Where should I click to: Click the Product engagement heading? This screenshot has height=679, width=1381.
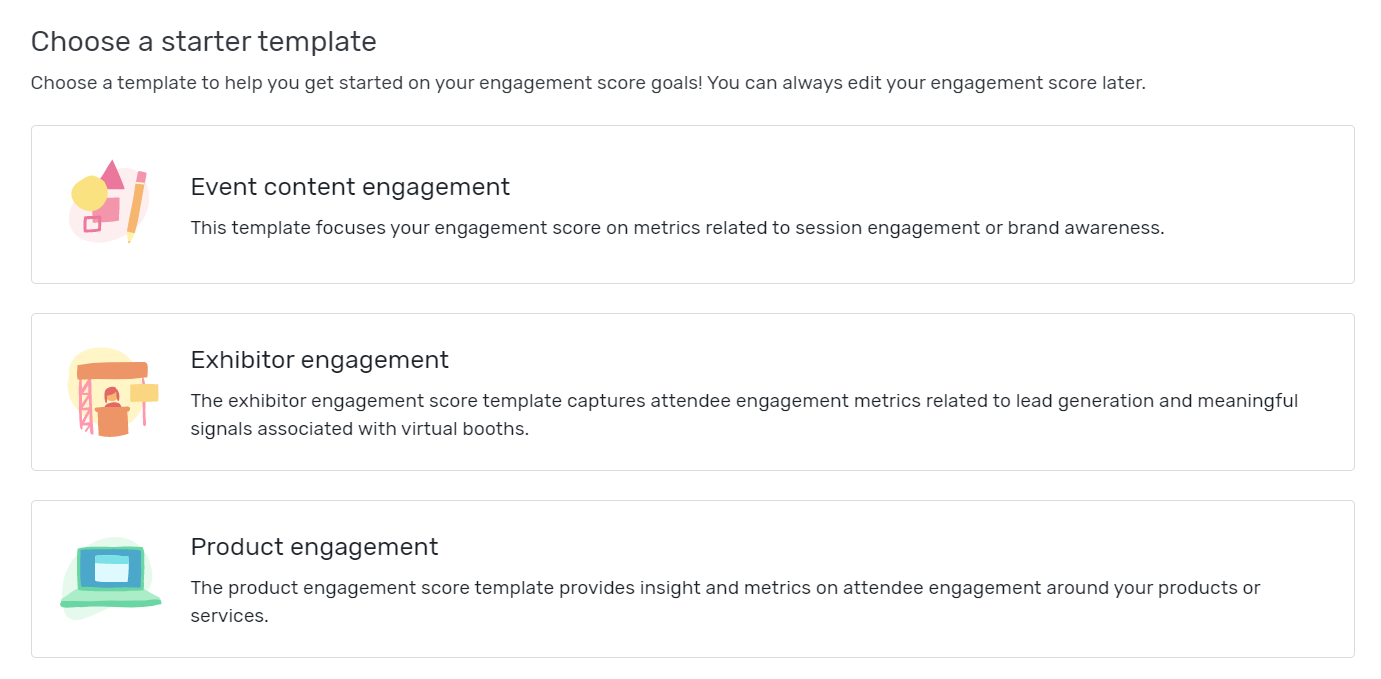pos(314,547)
